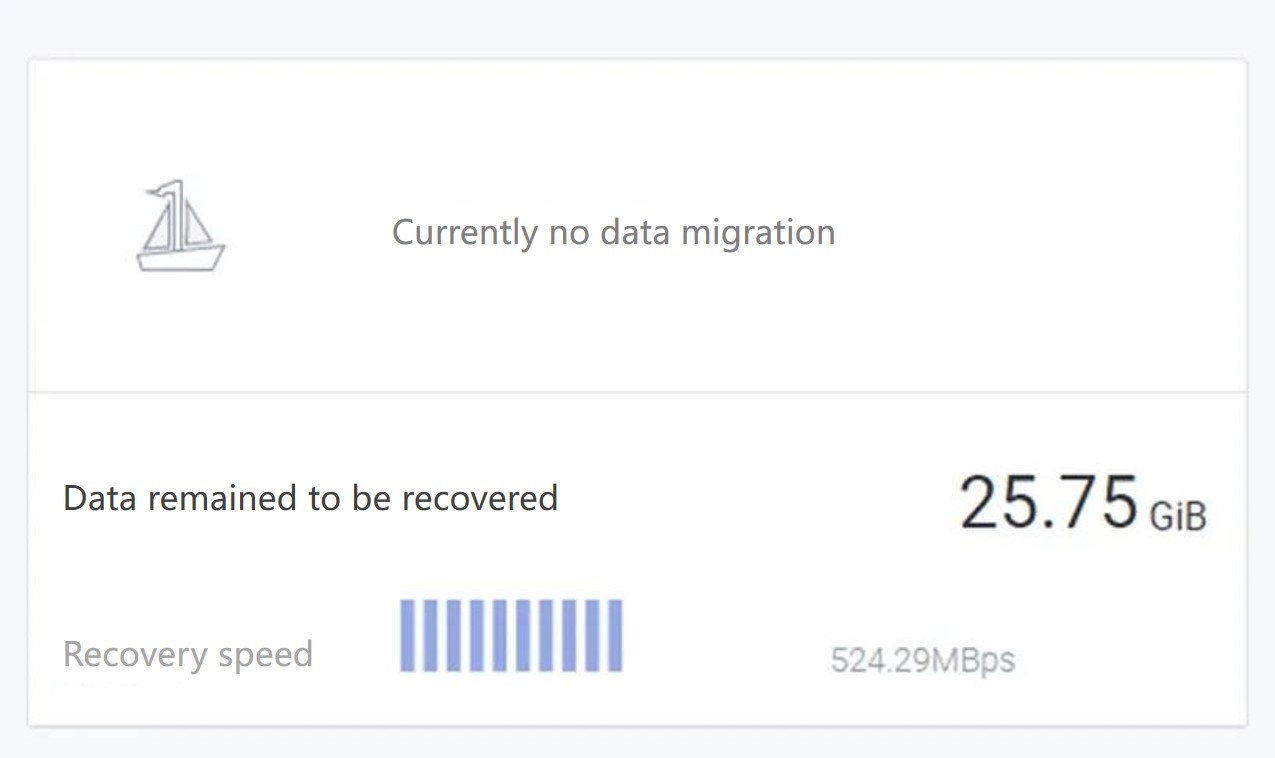This screenshot has width=1275, height=758.
Task: Choose the seventh recovery speed bar from left
Action: (x=545, y=636)
